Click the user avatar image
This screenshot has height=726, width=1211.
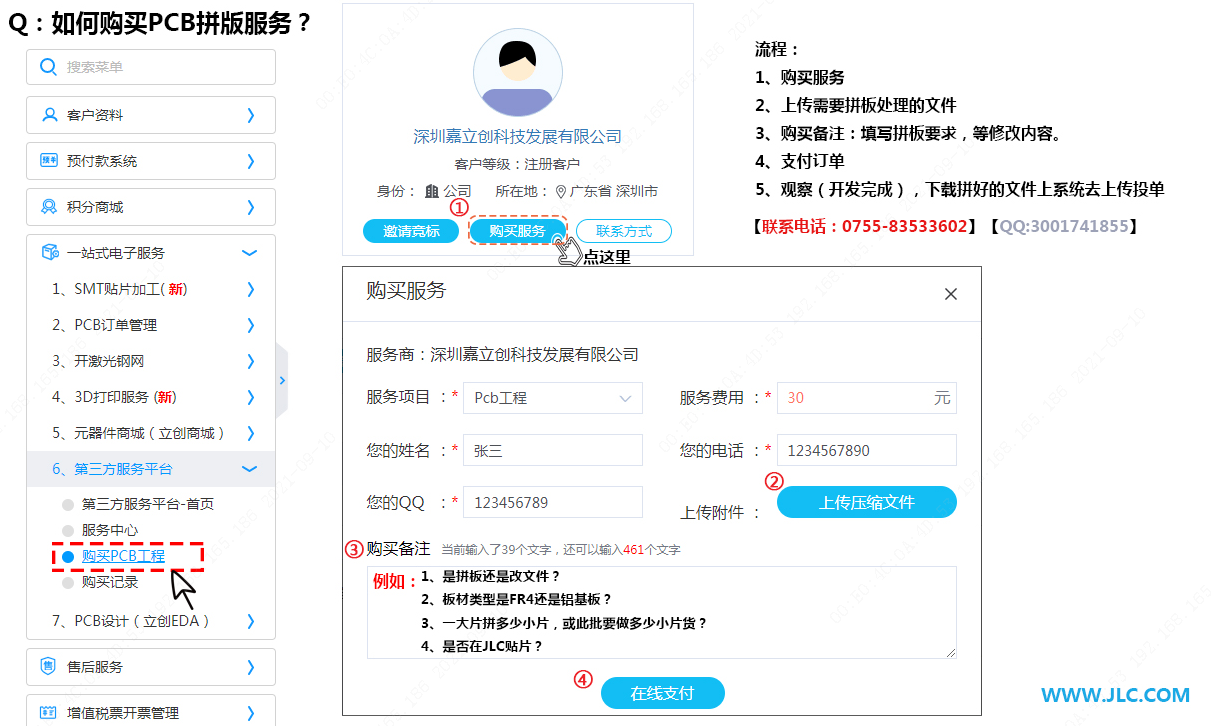click(517, 73)
